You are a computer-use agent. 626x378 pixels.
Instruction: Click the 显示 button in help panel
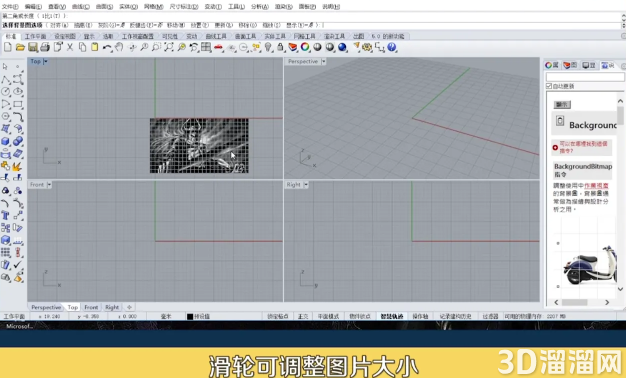[562, 105]
